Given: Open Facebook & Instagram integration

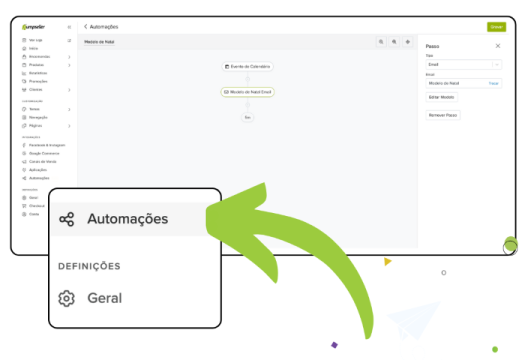Looking at the screenshot, I should click(44, 145).
